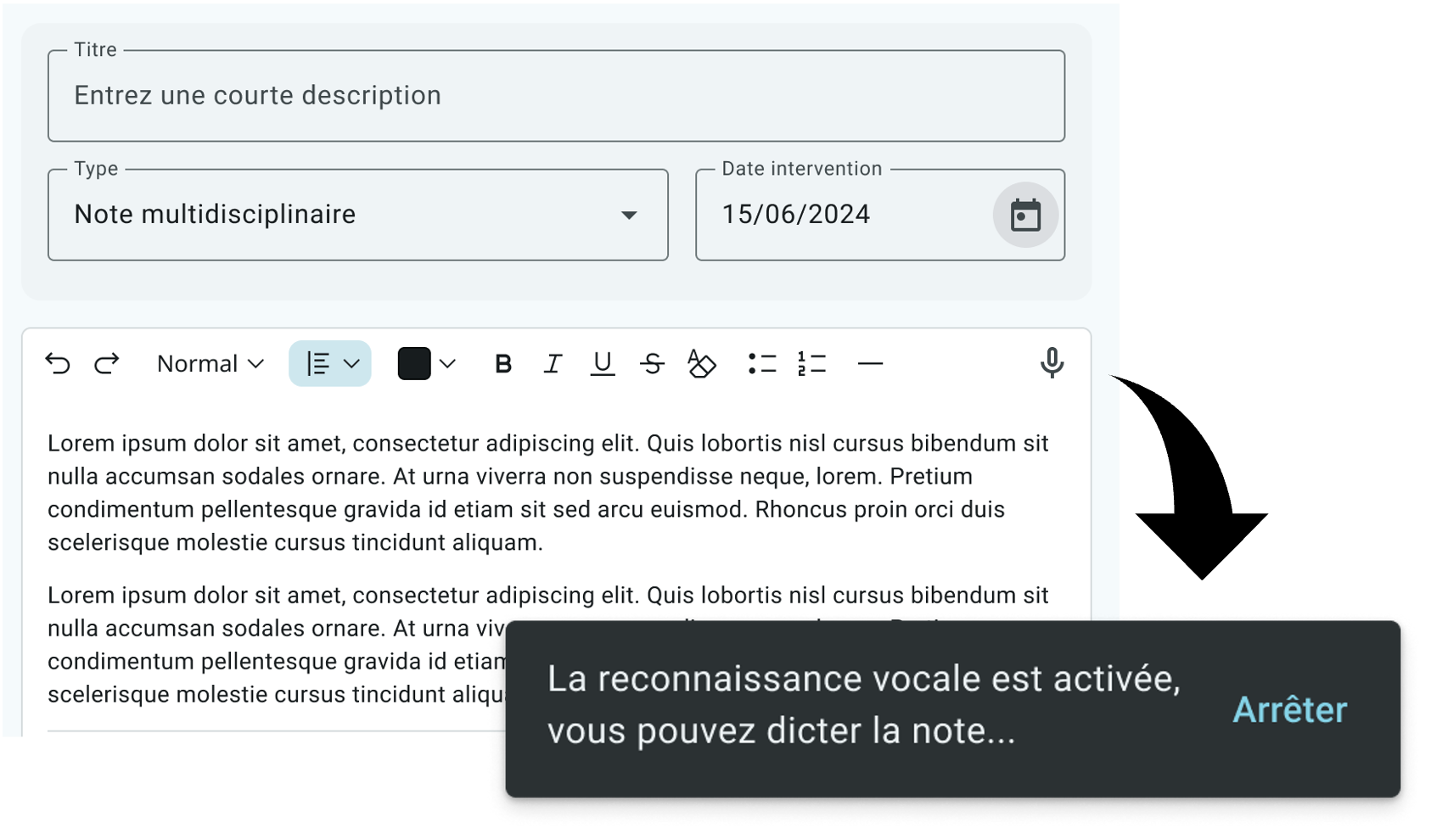Viewport: 1431px width, 840px height.
Task: Click the Titre input field
Action: click(x=557, y=95)
